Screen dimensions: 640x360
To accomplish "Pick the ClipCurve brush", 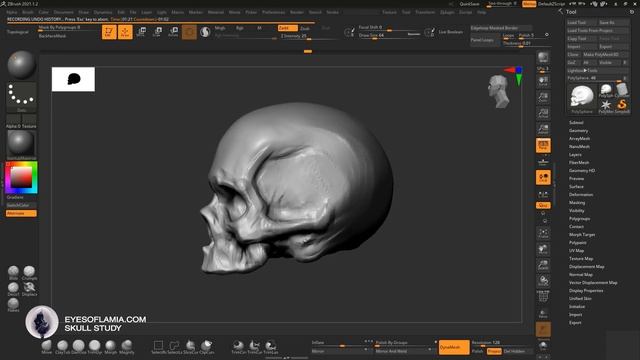I will click(207, 347).
